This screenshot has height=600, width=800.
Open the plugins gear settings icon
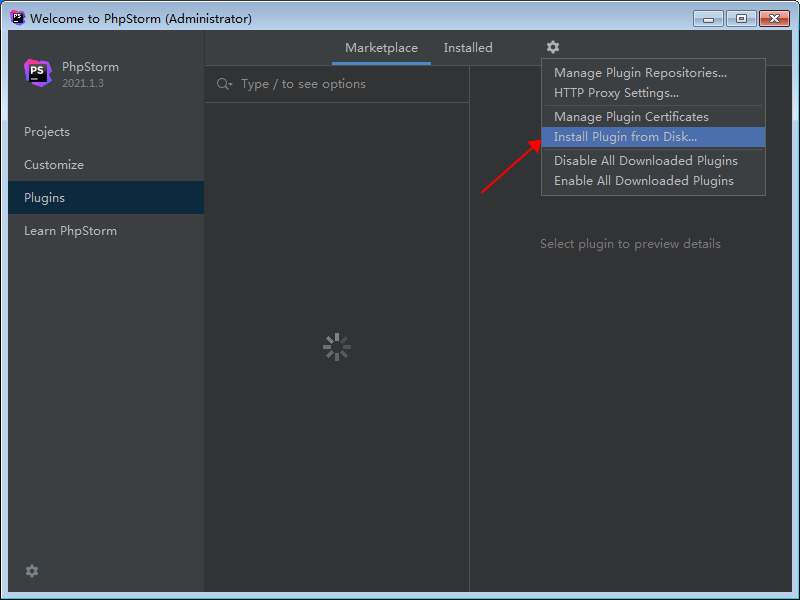[553, 47]
